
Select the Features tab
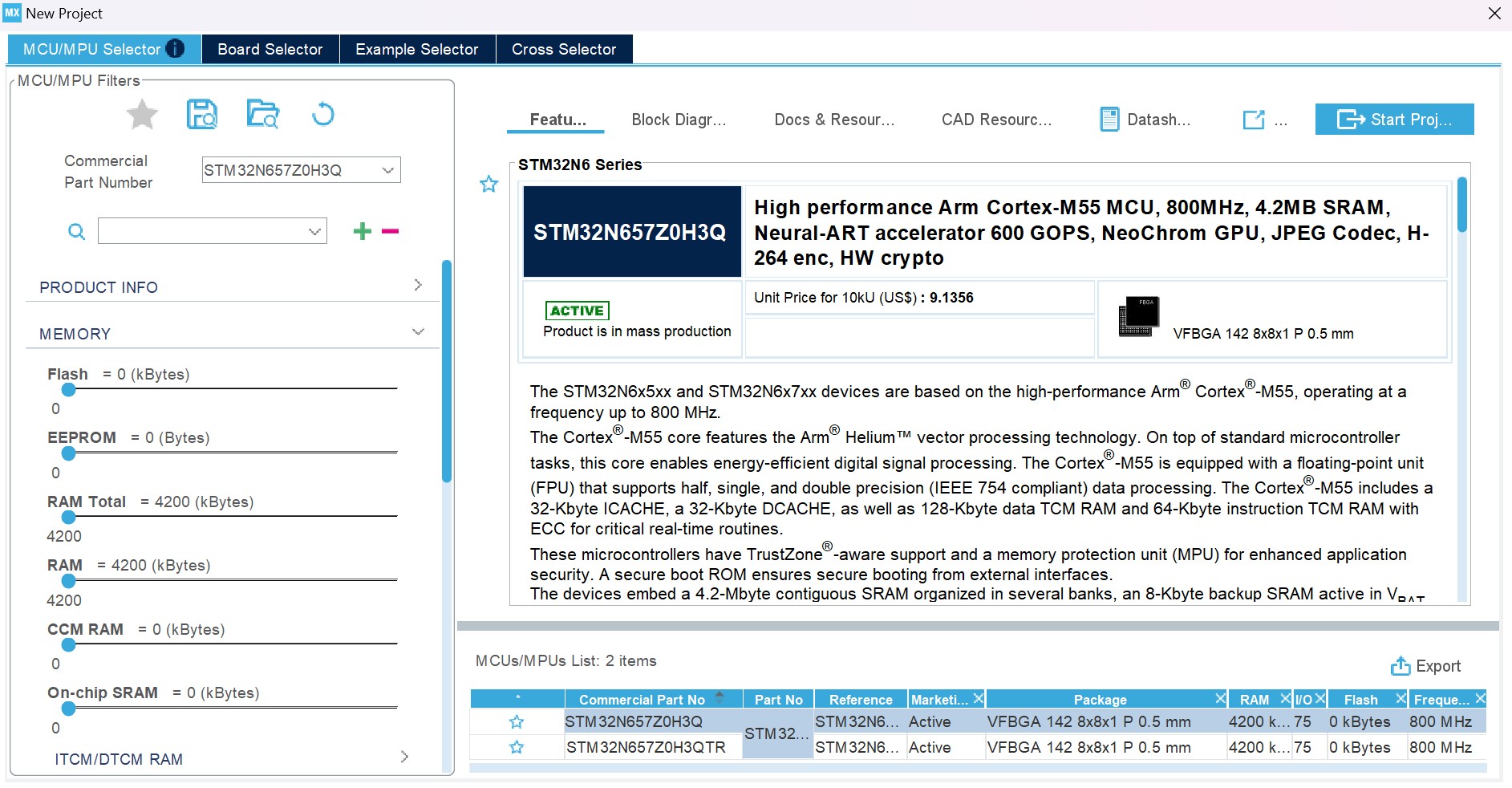pyautogui.click(x=557, y=120)
